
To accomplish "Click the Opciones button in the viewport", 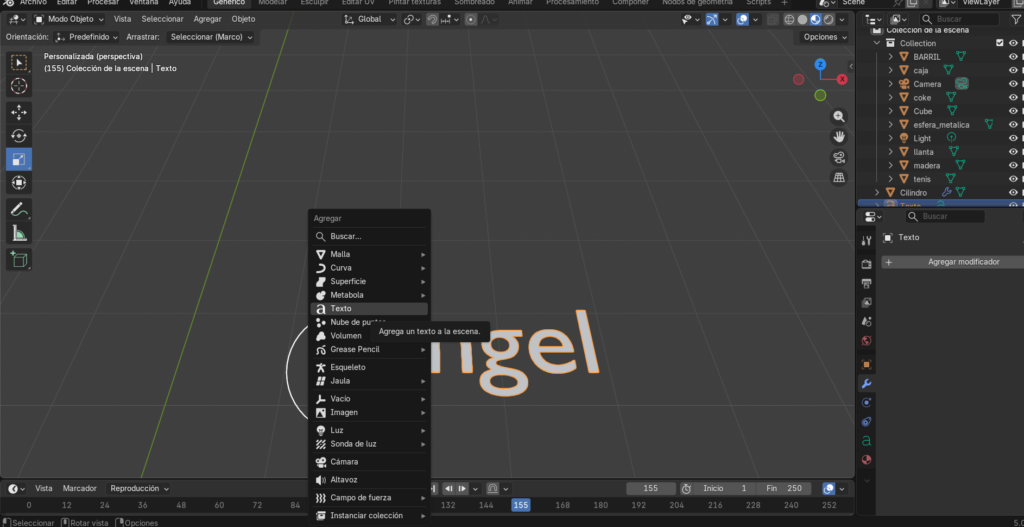I will click(824, 37).
